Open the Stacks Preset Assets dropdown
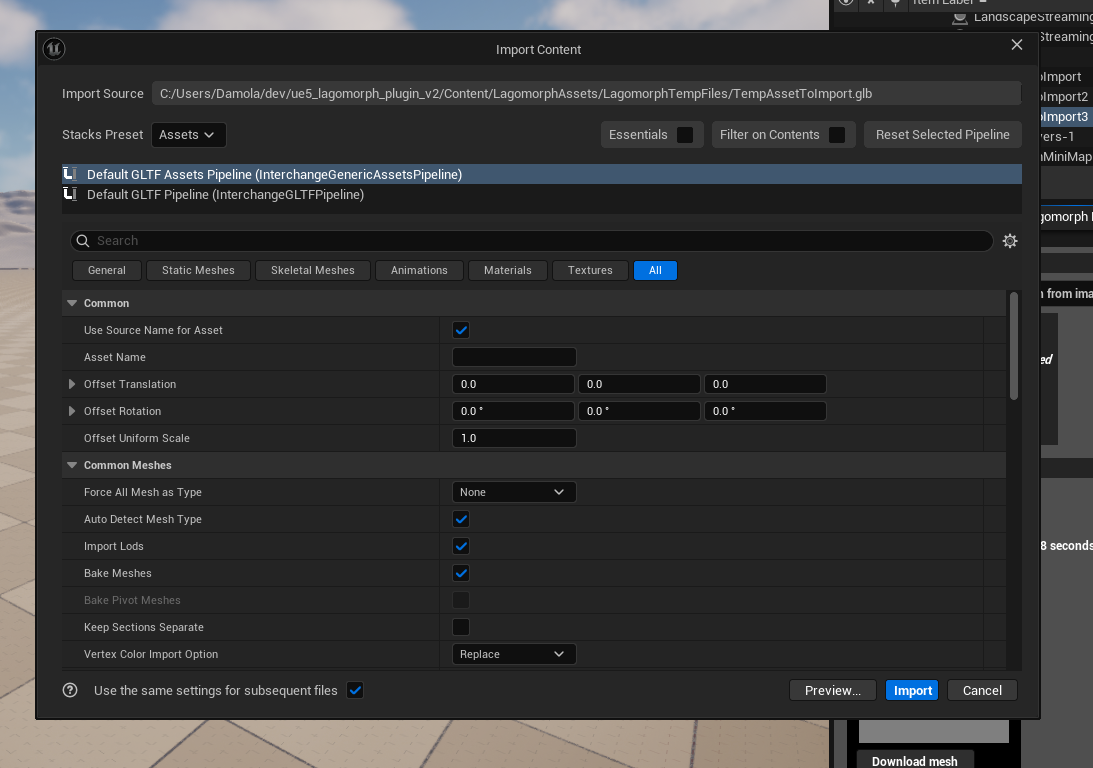1093x768 pixels. pyautogui.click(x=188, y=135)
